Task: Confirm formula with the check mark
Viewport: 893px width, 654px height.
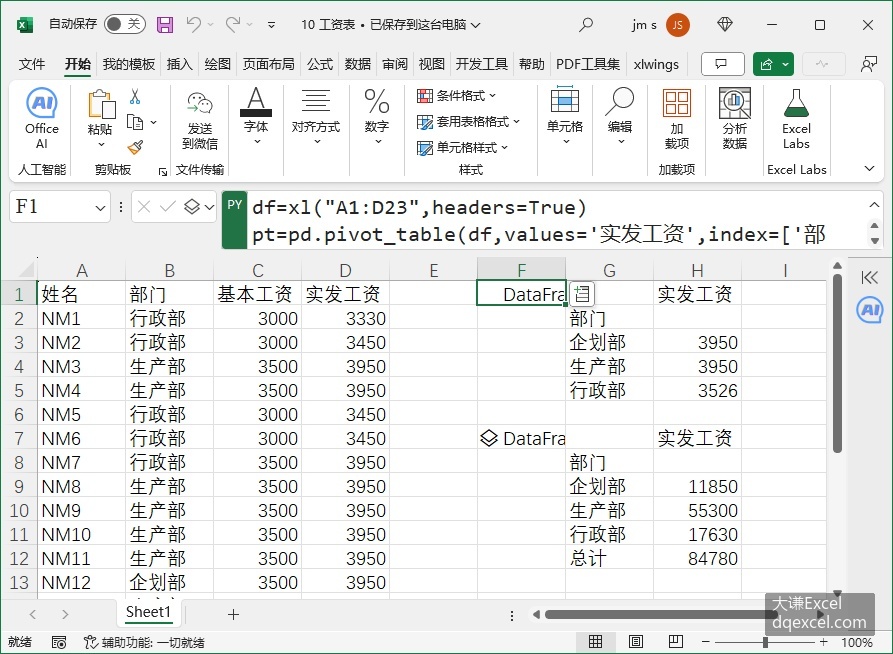Action: coord(167,207)
